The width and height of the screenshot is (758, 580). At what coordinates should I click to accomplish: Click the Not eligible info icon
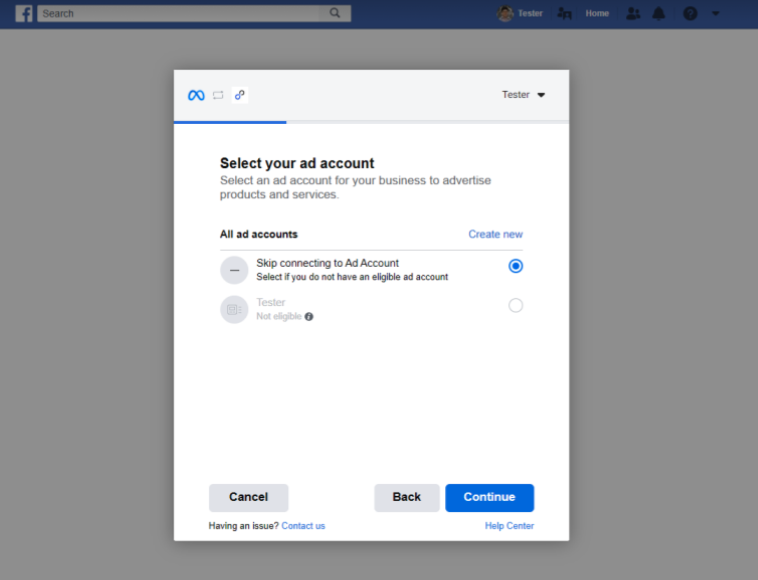pyautogui.click(x=309, y=317)
